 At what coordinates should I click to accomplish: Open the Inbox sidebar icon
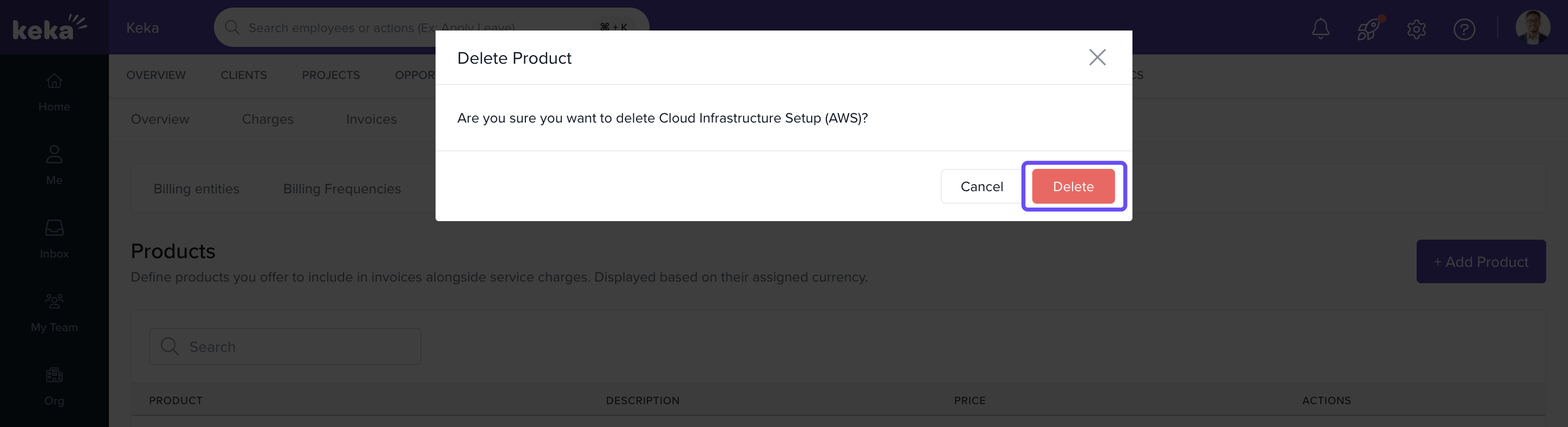tap(54, 238)
